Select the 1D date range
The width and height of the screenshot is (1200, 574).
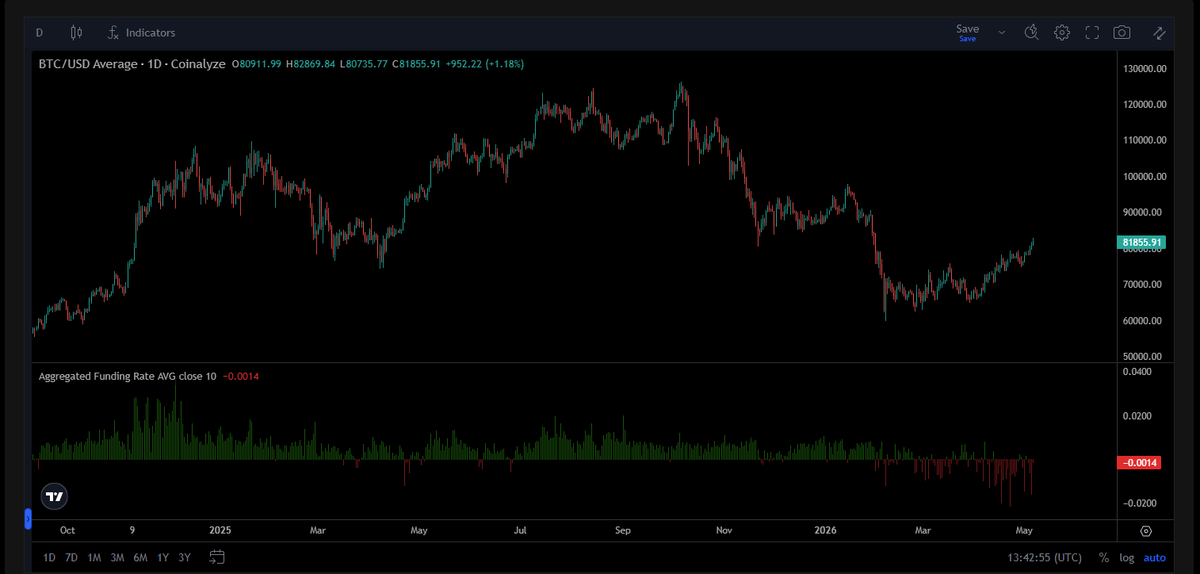pos(49,557)
